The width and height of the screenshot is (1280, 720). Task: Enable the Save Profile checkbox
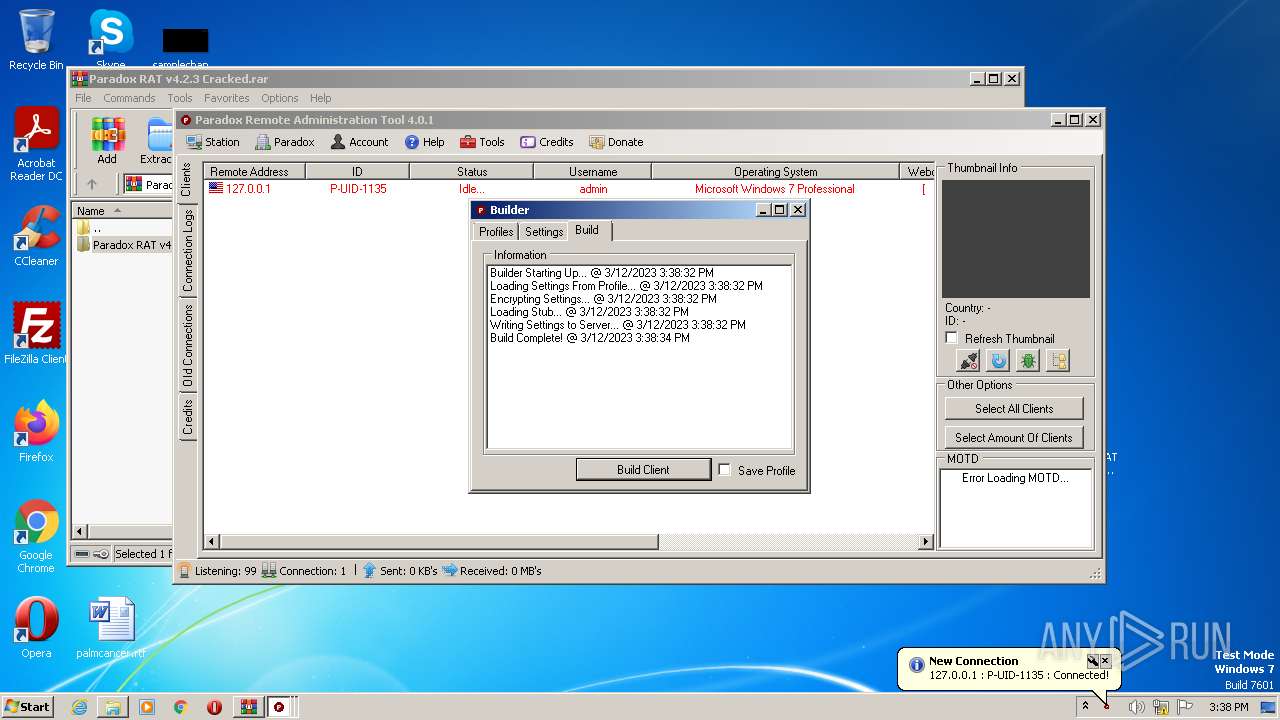pos(724,470)
